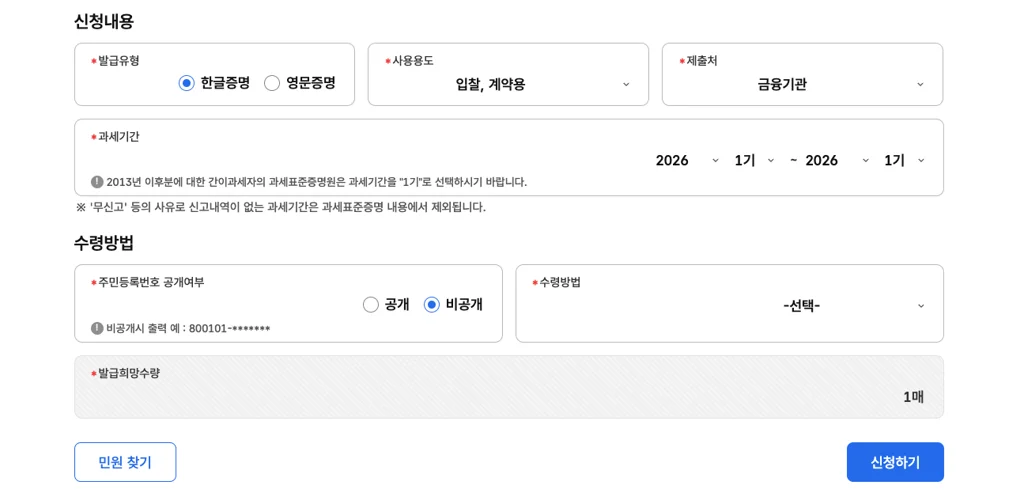Click the info icon beside 2013년 이후분 notice
Screen dimensions: 1024x504
click(x=97, y=182)
